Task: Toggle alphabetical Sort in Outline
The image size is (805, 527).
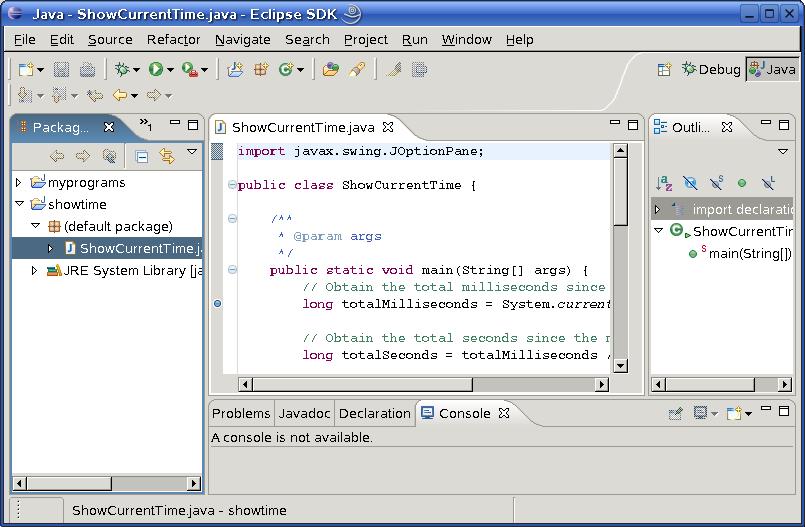Action: coord(664,183)
